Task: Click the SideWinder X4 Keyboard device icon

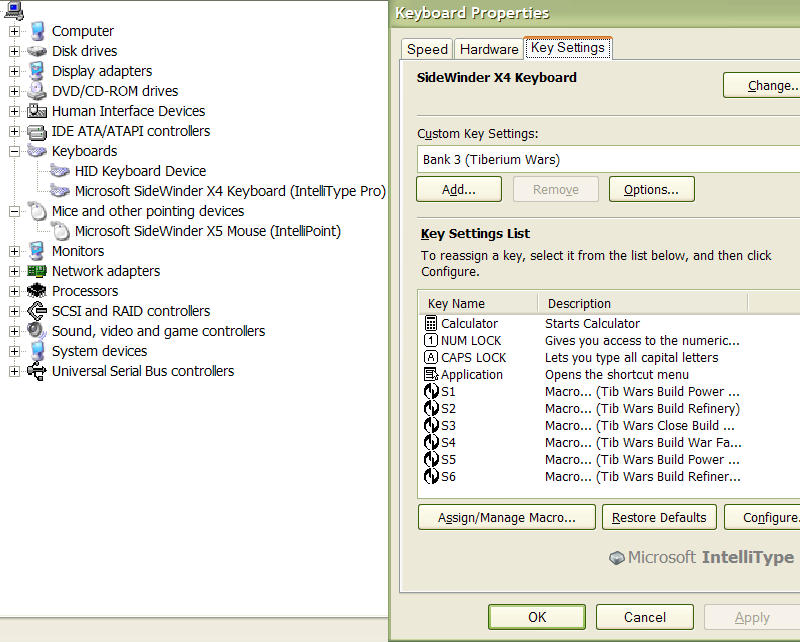Action: coord(60,191)
